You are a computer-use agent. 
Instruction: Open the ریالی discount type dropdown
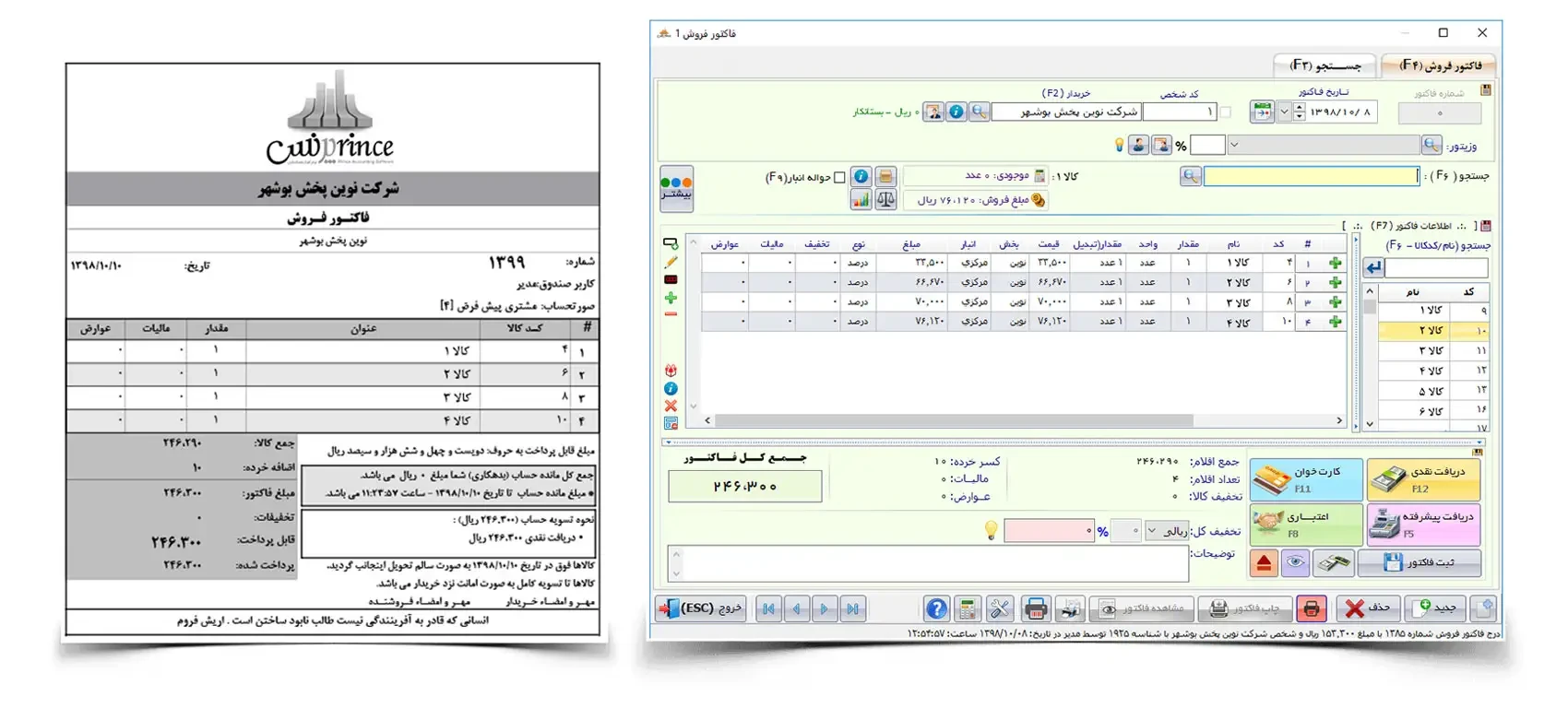(1151, 531)
